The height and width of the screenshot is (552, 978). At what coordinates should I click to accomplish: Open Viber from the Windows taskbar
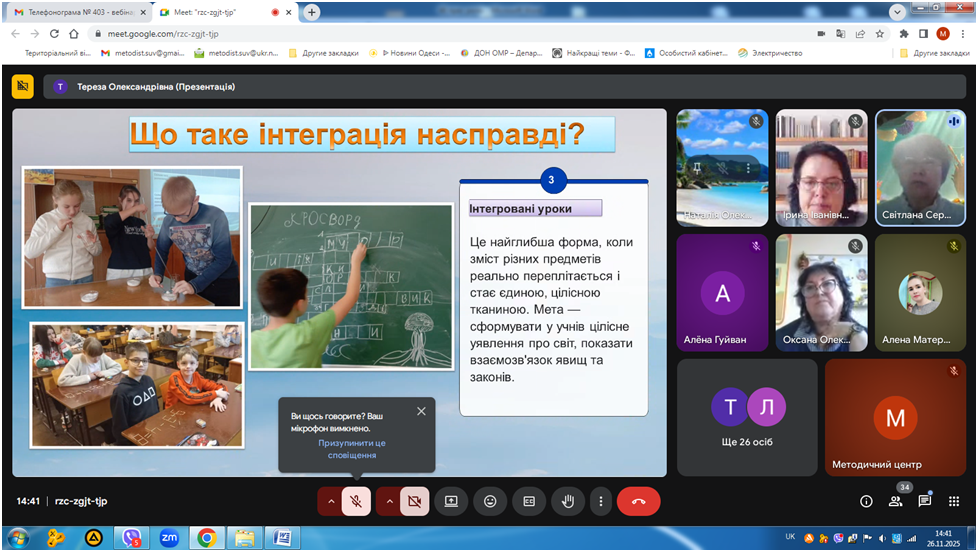coord(131,538)
